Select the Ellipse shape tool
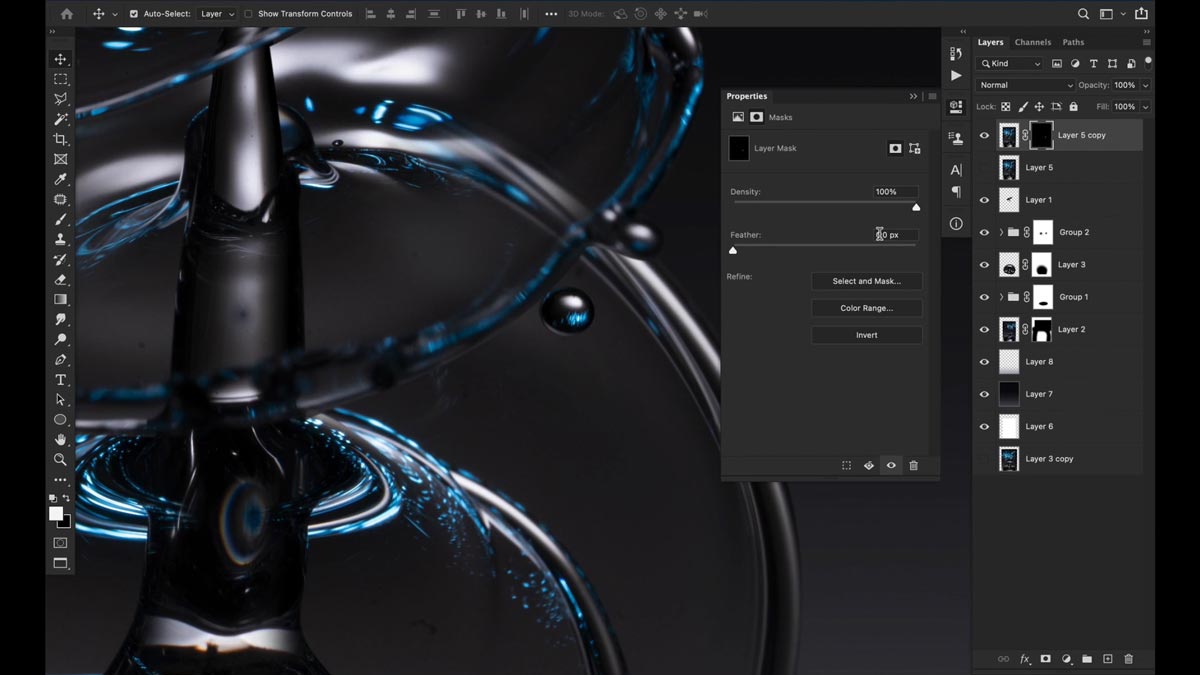 (61, 420)
